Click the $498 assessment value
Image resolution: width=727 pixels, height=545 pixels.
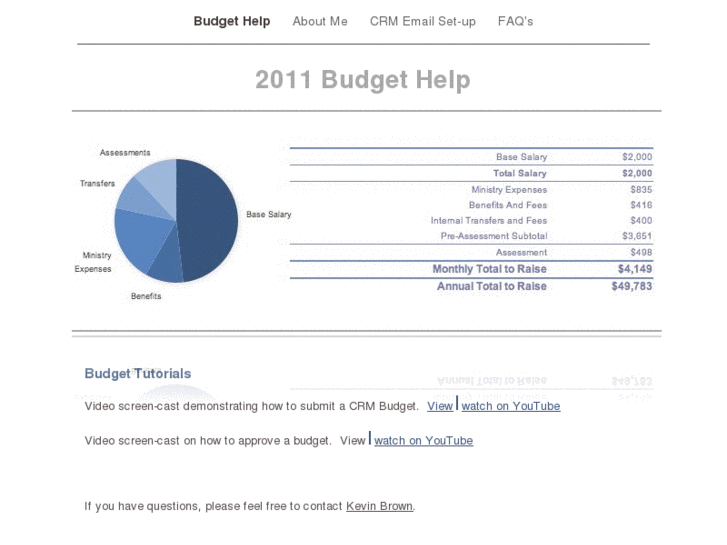pyautogui.click(x=641, y=252)
